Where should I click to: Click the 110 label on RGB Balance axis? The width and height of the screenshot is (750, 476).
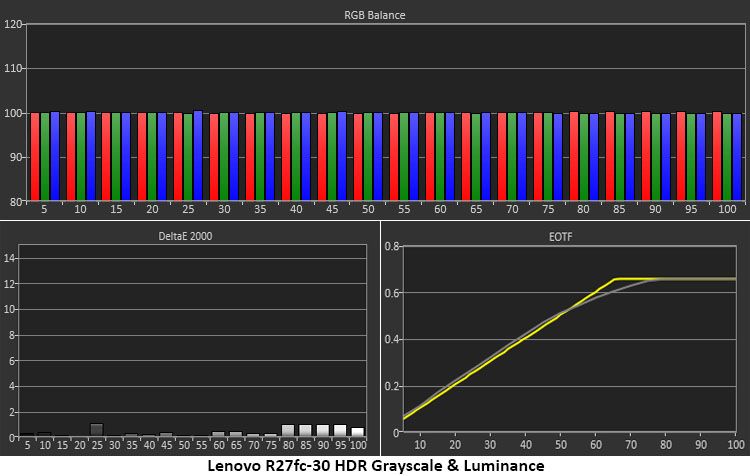click(x=13, y=68)
